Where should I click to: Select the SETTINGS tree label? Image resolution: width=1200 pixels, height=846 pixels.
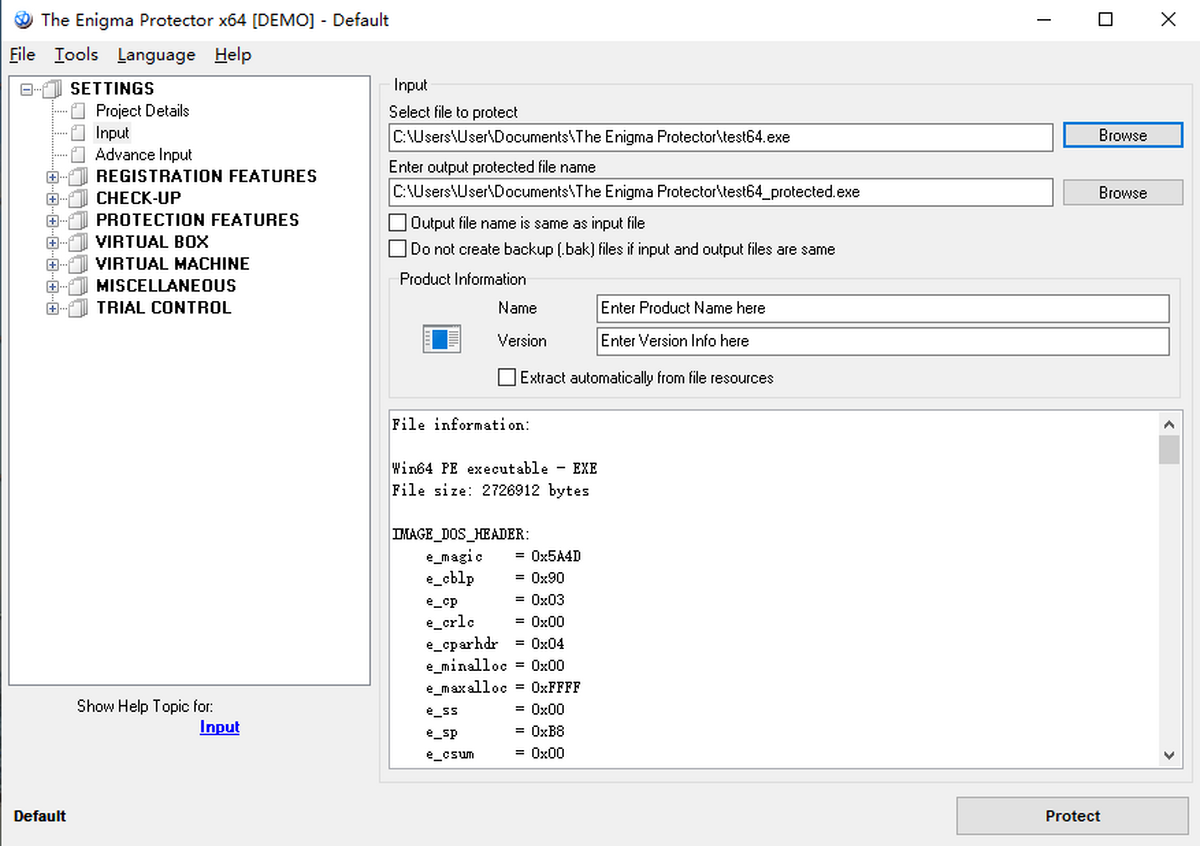(x=112, y=89)
